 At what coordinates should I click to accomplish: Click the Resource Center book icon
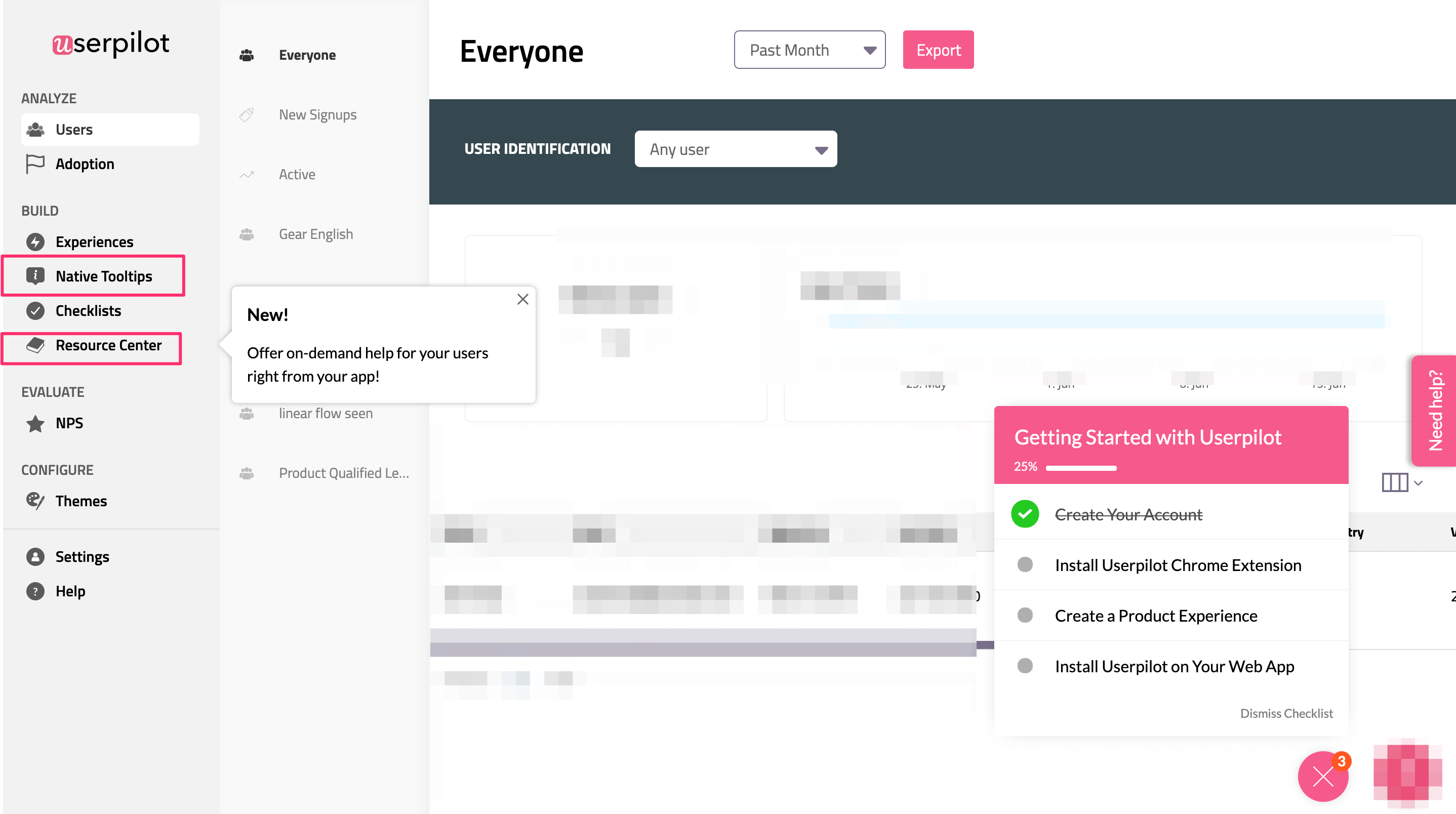coord(35,345)
